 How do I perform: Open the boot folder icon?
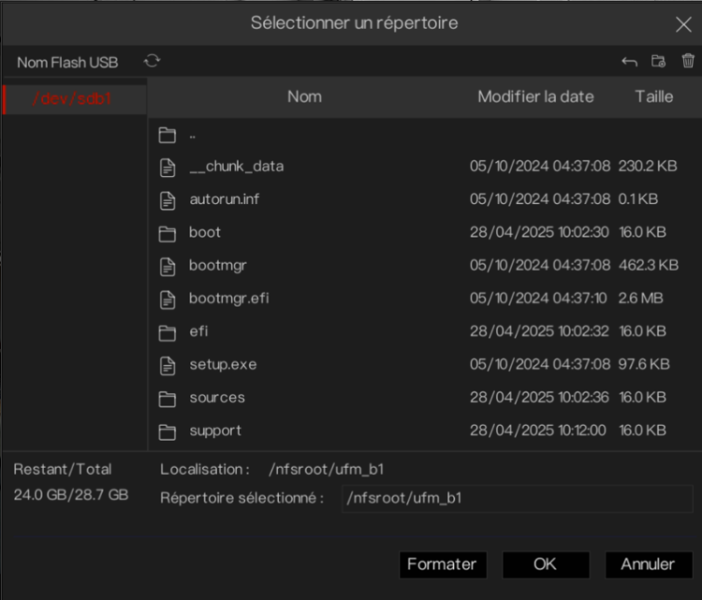click(167, 233)
